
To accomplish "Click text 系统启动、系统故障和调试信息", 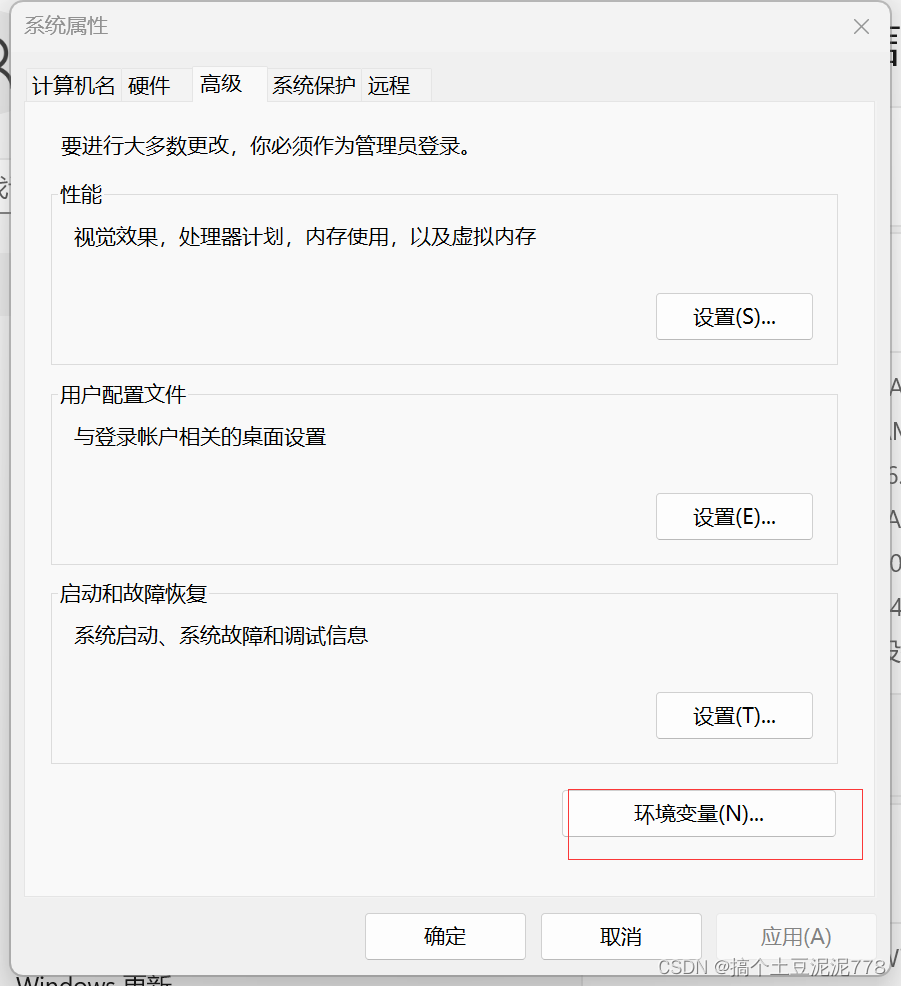I will pos(221,636).
